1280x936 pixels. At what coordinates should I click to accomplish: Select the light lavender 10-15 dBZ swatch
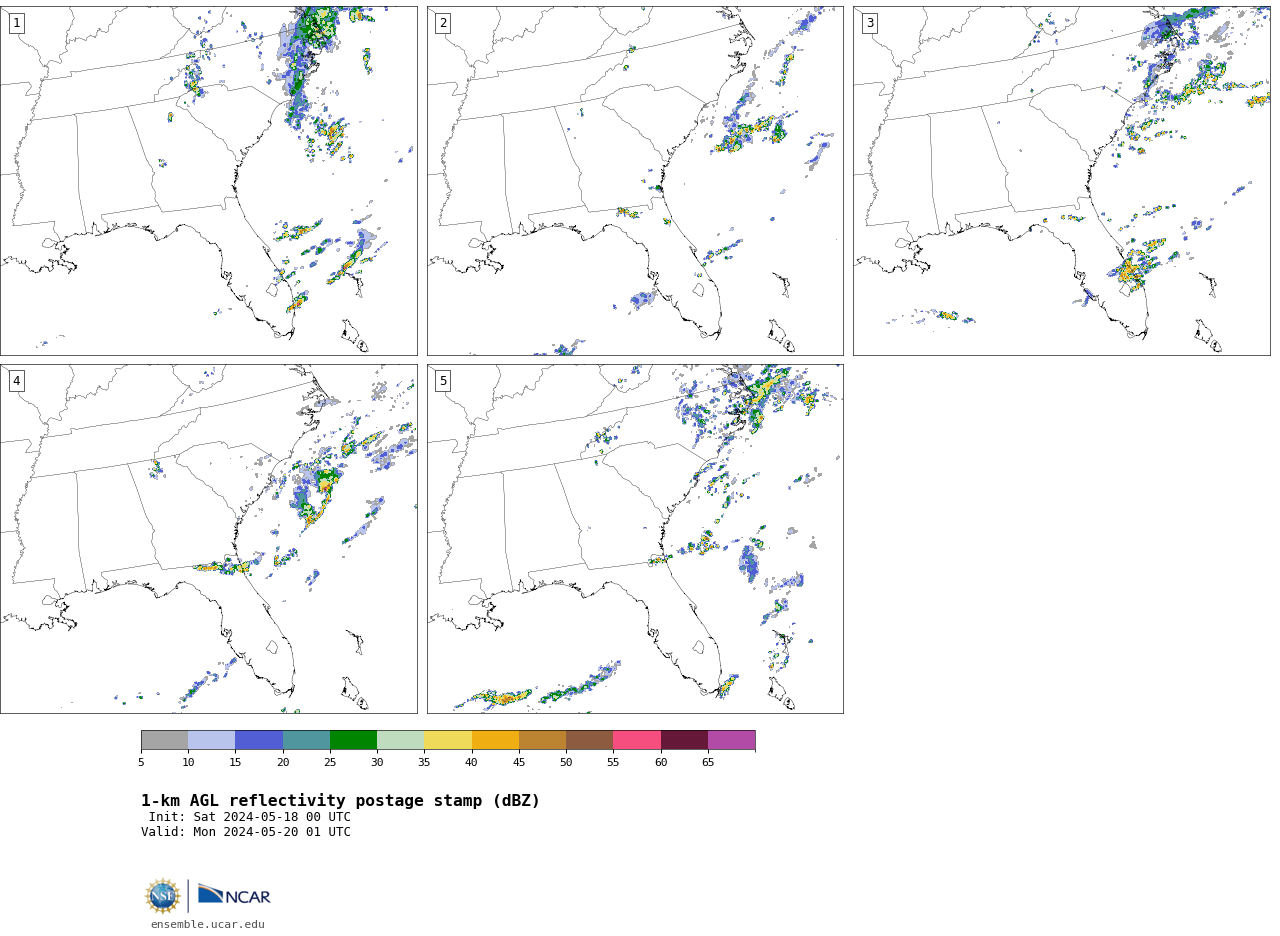coord(212,740)
